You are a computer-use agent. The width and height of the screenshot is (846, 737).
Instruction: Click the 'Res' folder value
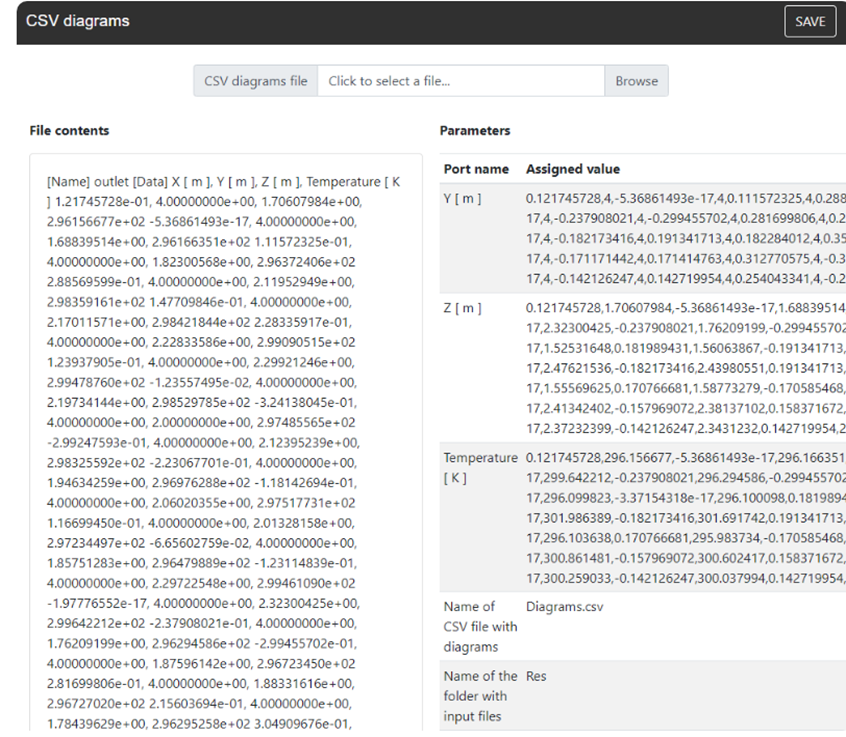[537, 676]
